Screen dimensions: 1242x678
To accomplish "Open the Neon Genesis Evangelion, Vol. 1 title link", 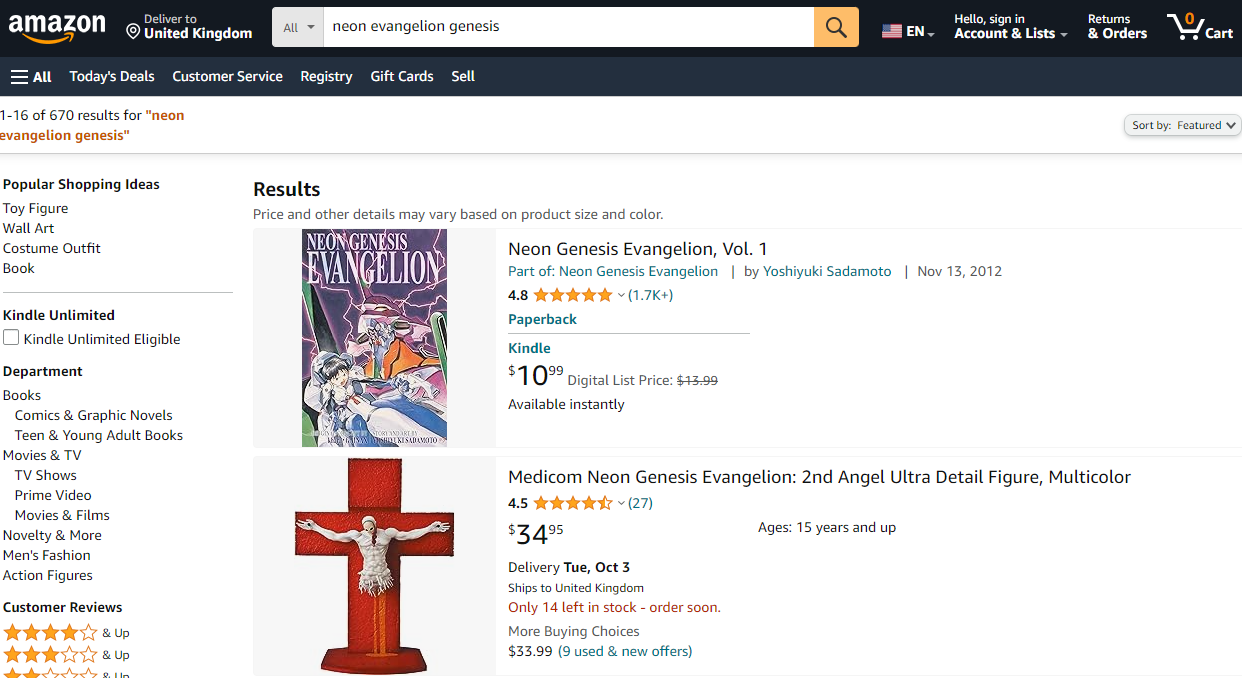I will tap(637, 249).
